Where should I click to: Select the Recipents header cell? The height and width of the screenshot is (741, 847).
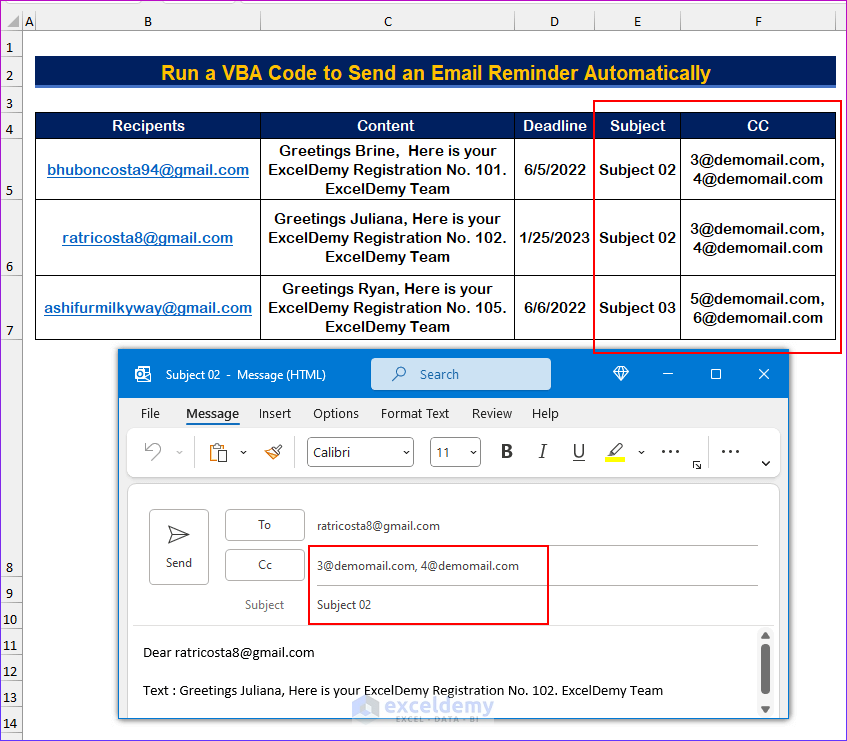tap(148, 126)
